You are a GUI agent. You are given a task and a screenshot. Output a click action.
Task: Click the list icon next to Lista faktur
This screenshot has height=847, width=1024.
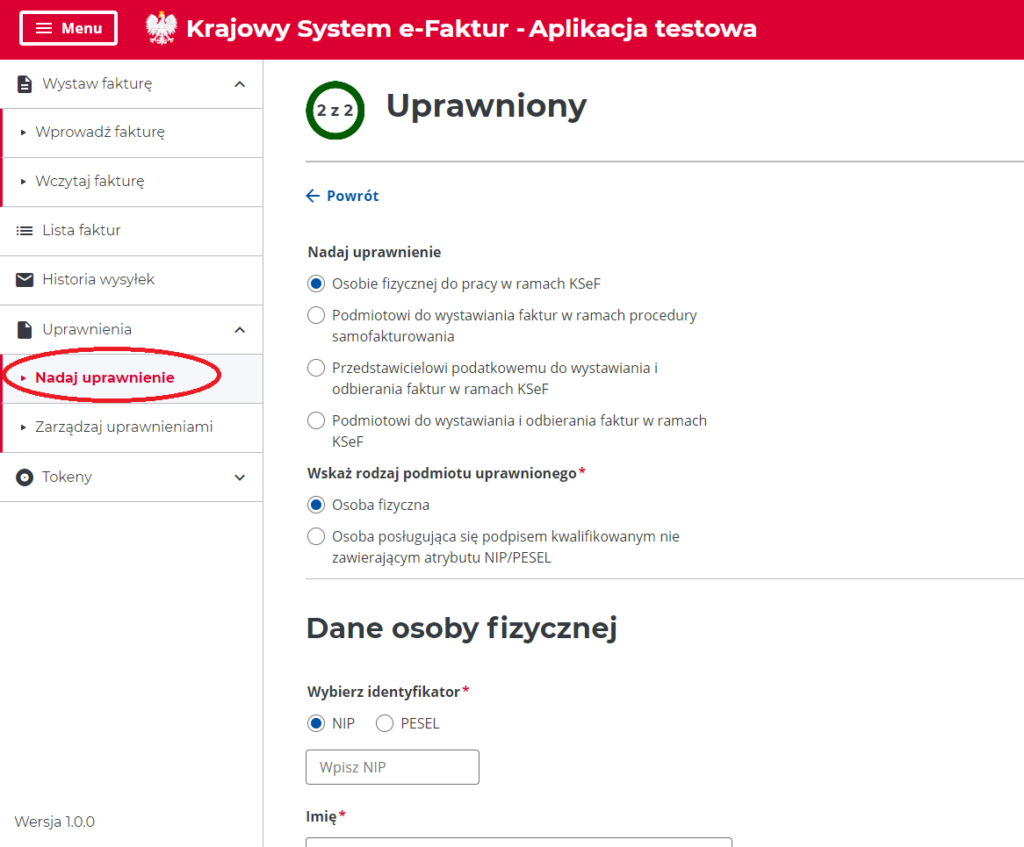click(x=25, y=231)
